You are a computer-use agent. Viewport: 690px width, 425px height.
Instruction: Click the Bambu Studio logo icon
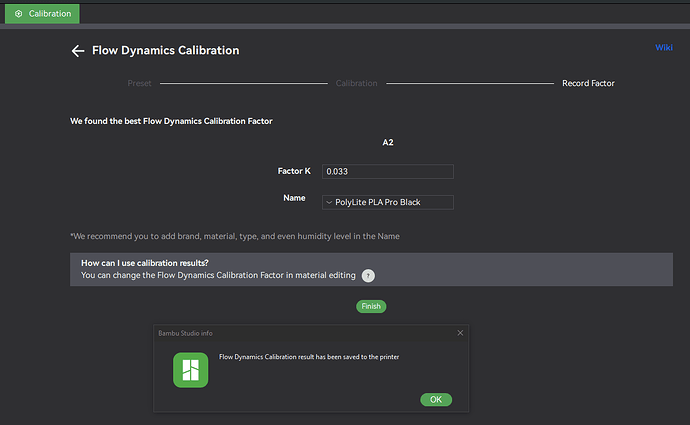point(191,370)
